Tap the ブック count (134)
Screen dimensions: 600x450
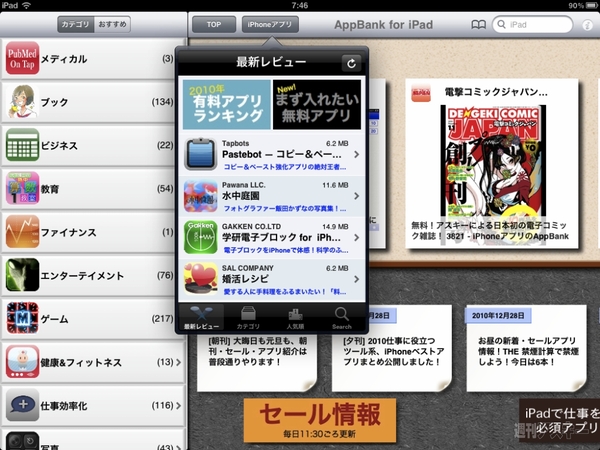pyautogui.click(x=163, y=102)
